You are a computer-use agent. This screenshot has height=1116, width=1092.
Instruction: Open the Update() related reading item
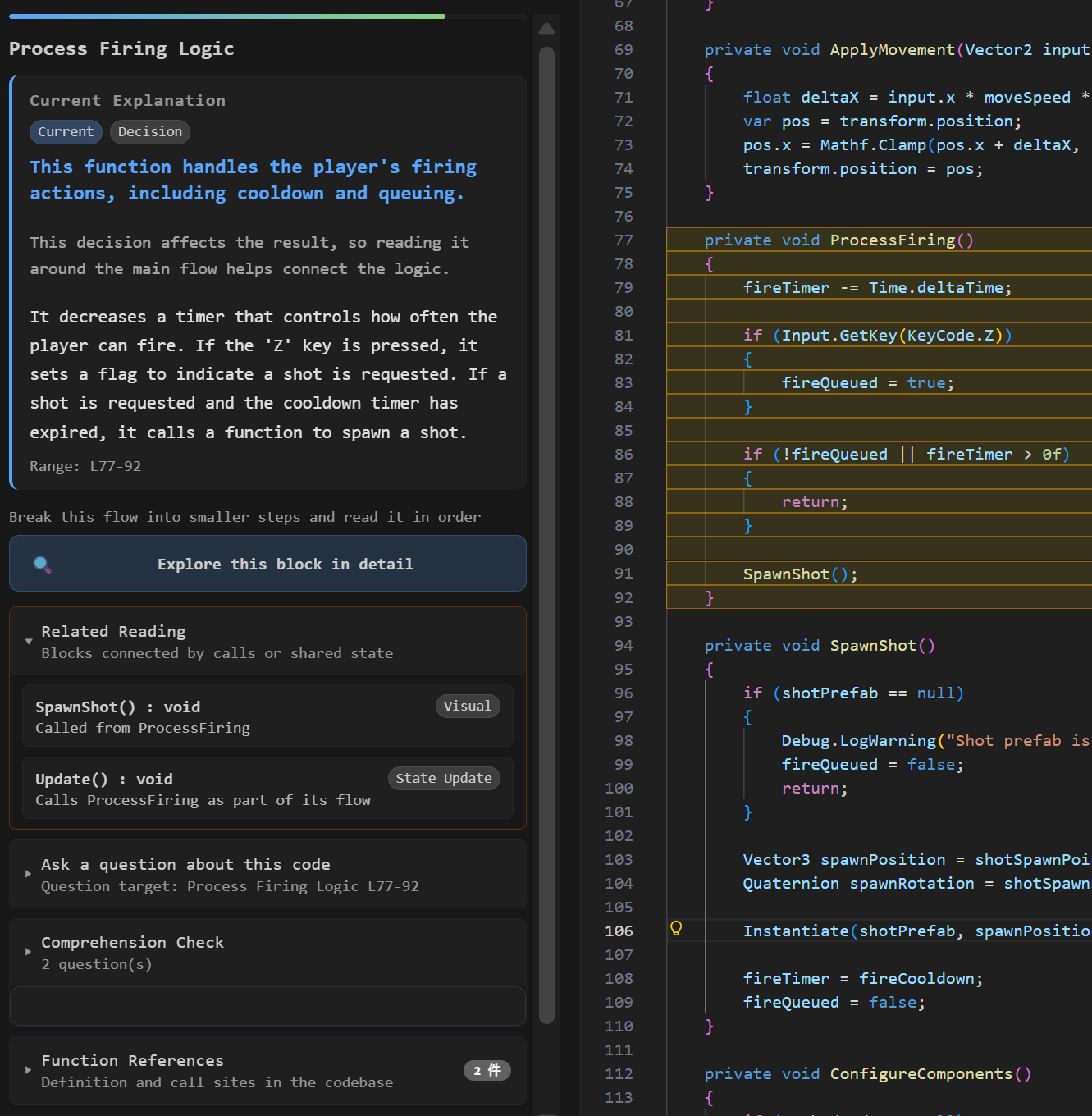pyautogui.click(x=267, y=788)
